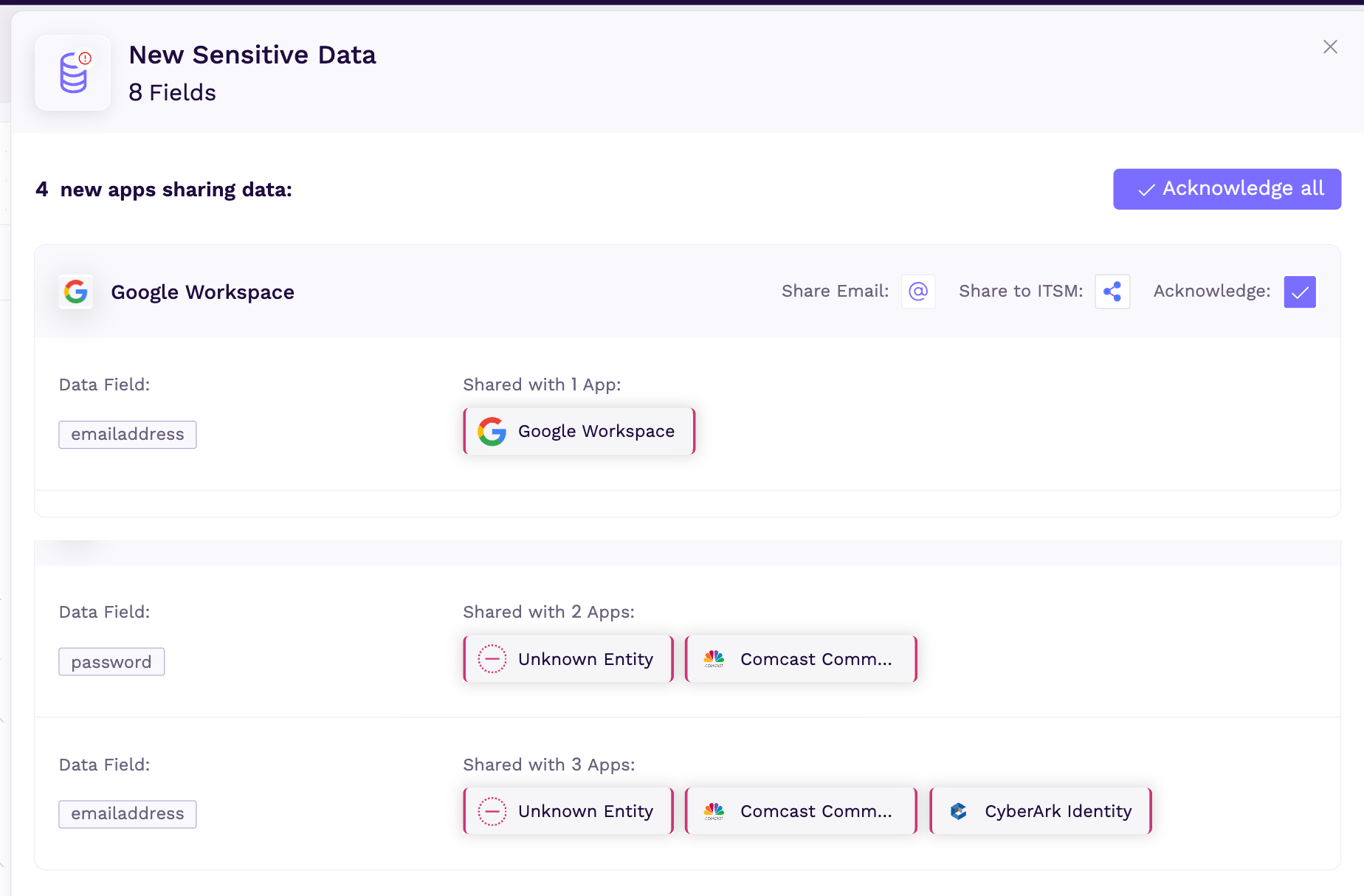The height and width of the screenshot is (896, 1364).
Task: Click the Acknowledge all button
Action: point(1227,189)
